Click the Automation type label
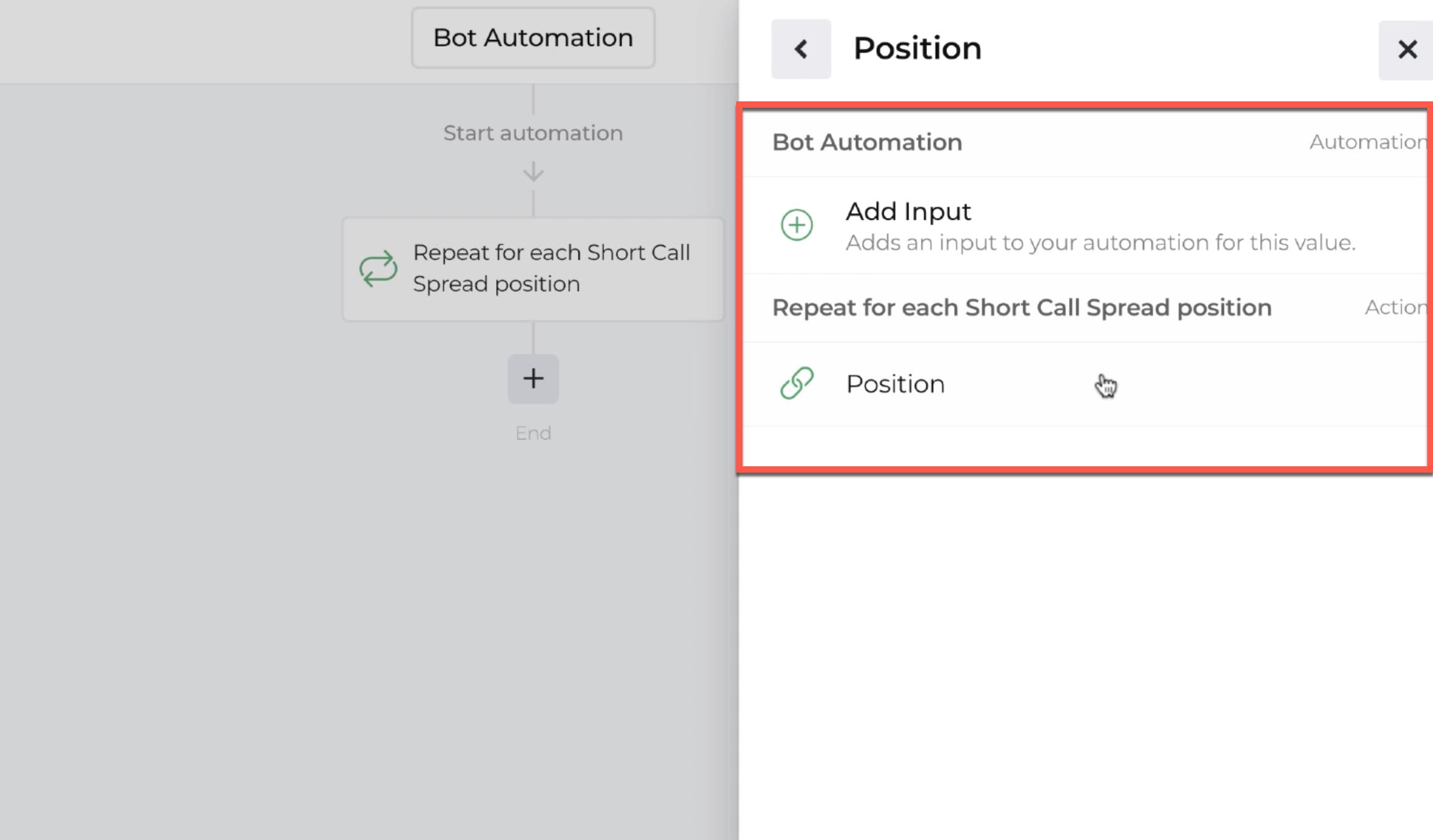Viewport: 1433px width, 840px height. [x=1368, y=142]
